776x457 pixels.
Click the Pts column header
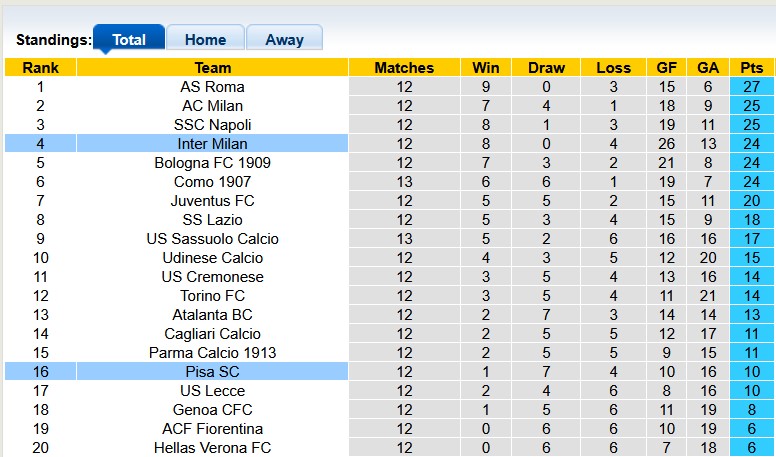point(751,68)
